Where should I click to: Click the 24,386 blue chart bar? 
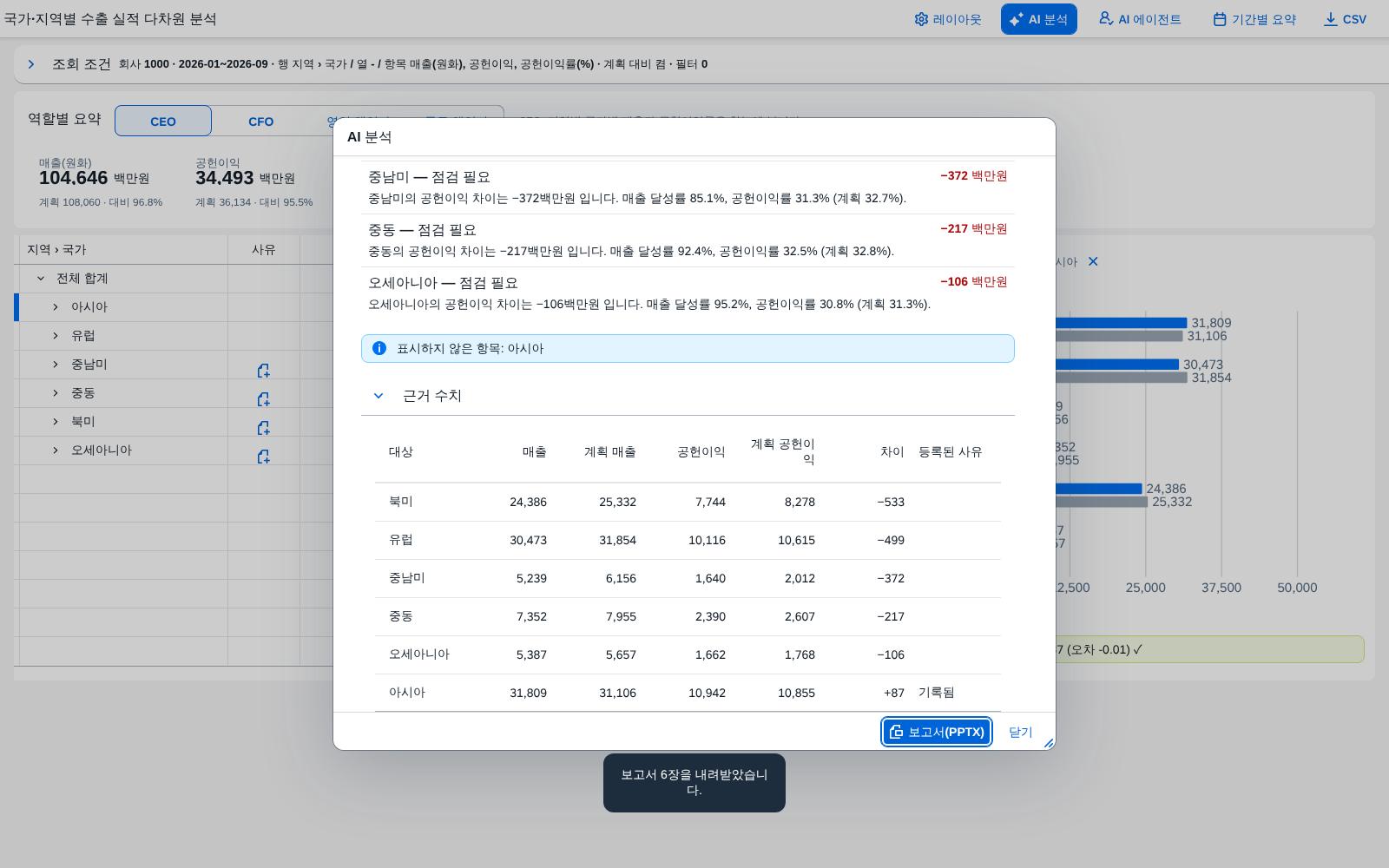(x=1098, y=489)
